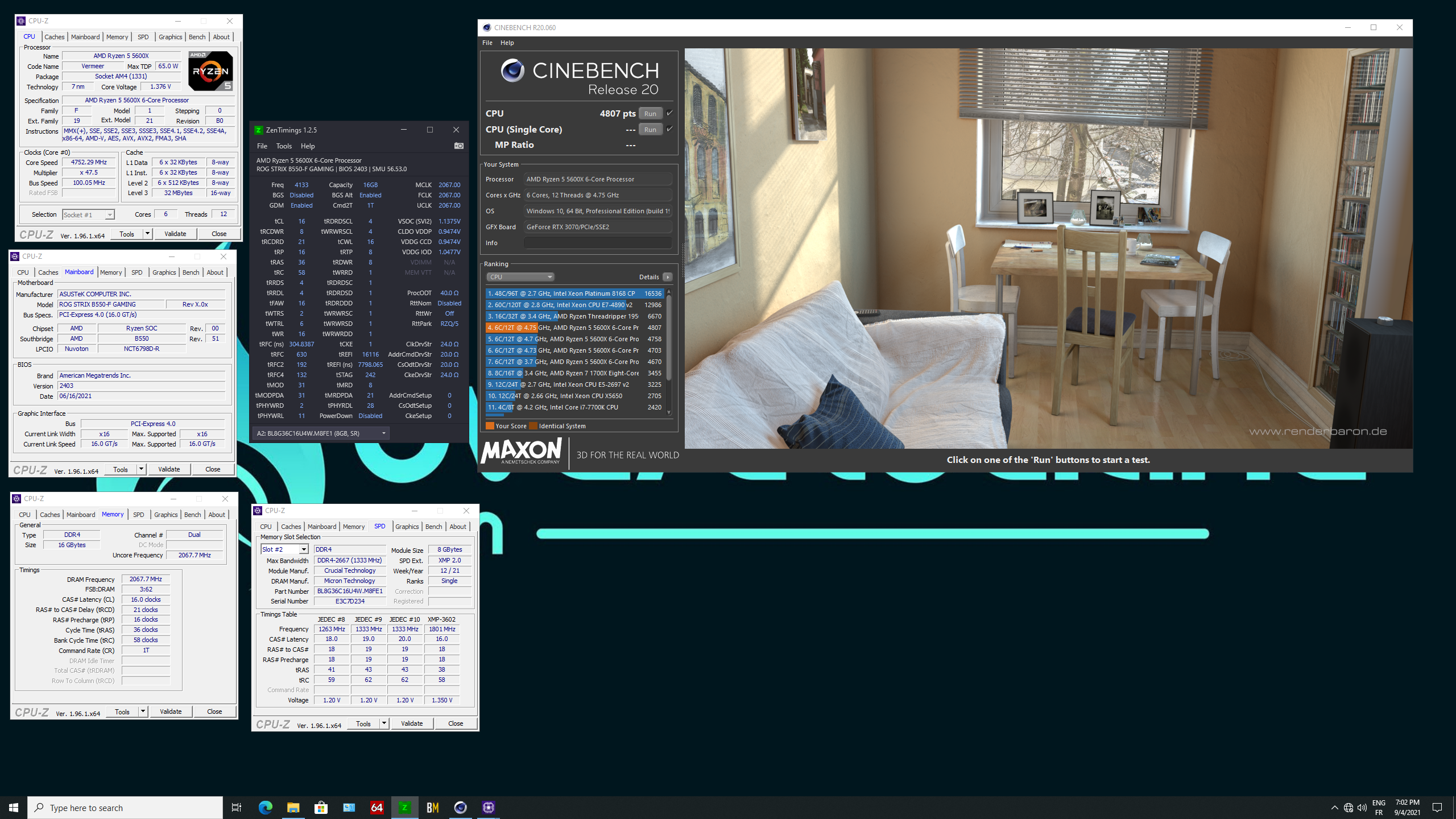Switch to Caches tab in top CPU-Z window
Image resolution: width=1456 pixels, height=819 pixels.
(55, 37)
